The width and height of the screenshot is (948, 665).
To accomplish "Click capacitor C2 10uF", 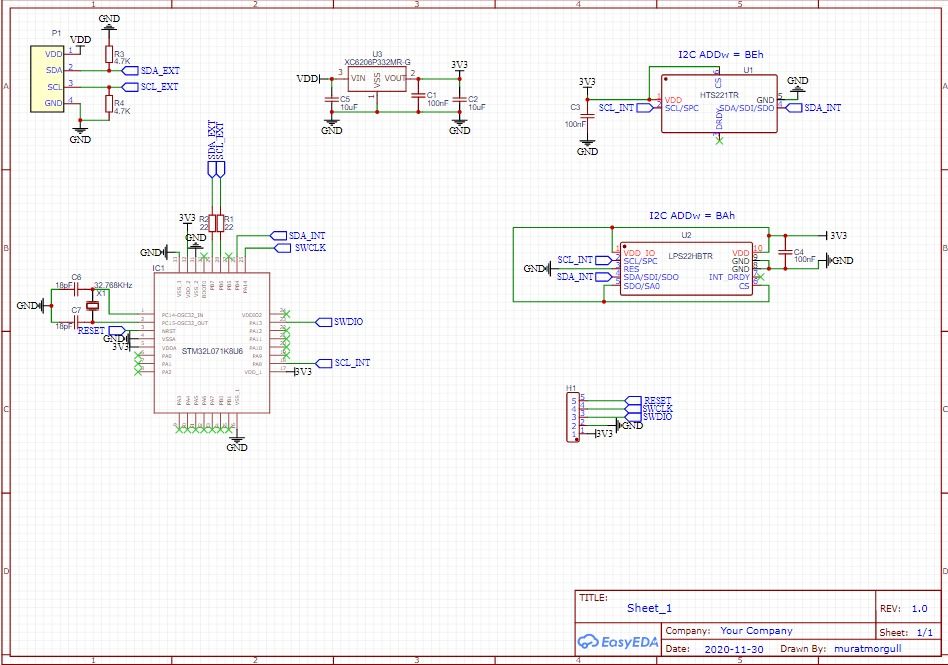I will click(459, 99).
